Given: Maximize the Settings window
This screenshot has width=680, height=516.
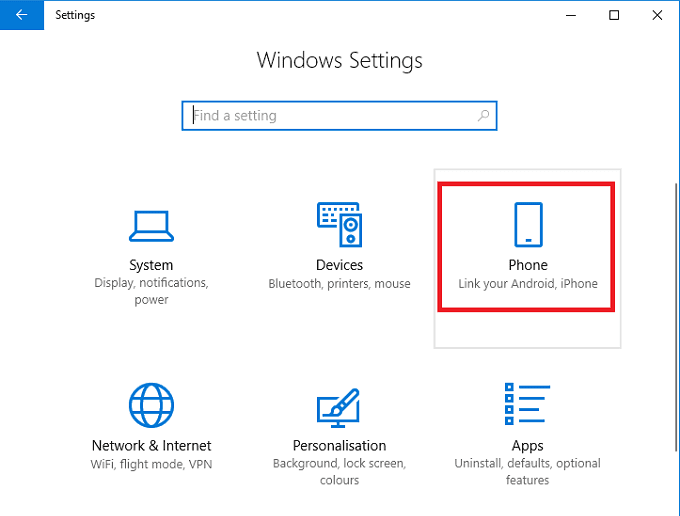Looking at the screenshot, I should click(x=614, y=15).
